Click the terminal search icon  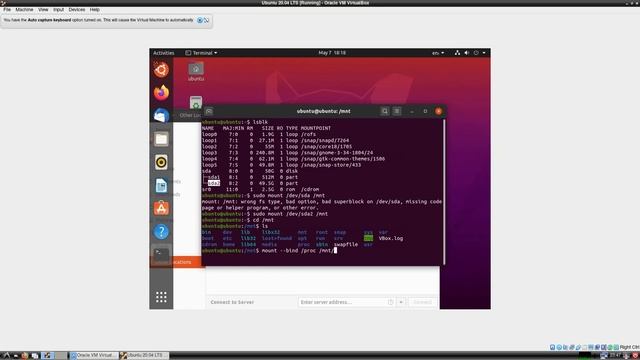pyautogui.click(x=384, y=111)
